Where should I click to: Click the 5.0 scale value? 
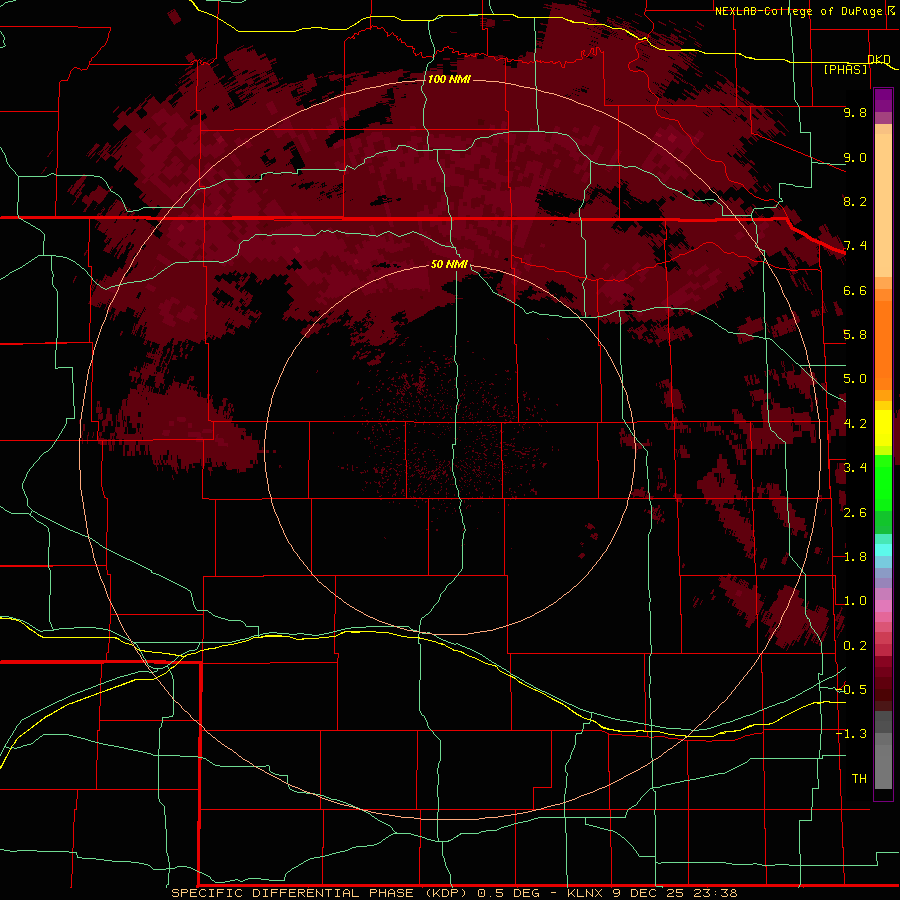(855, 379)
